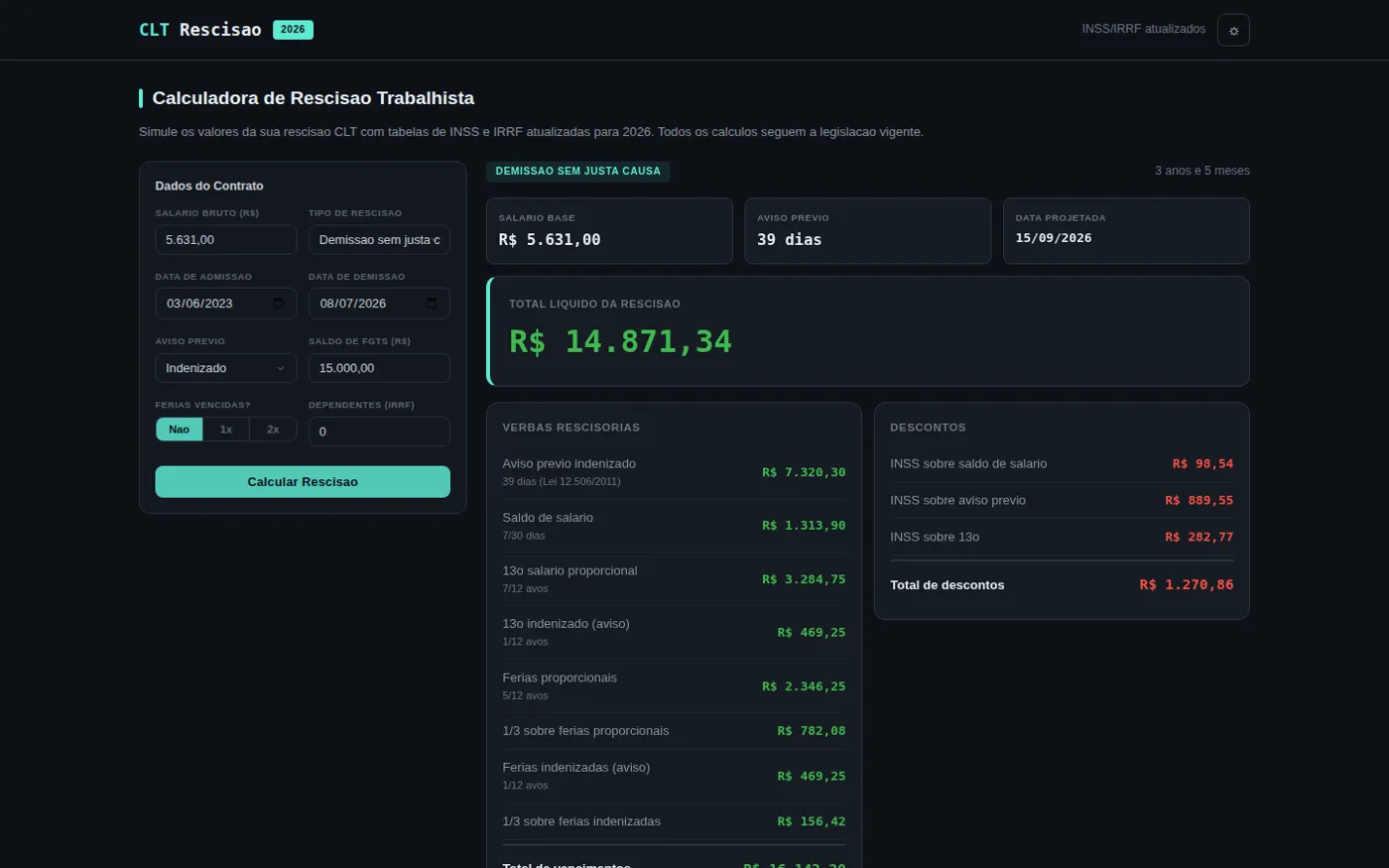Click the Data Projetada '15/09/2026' card
The width and height of the screenshot is (1389, 868).
1126,231
